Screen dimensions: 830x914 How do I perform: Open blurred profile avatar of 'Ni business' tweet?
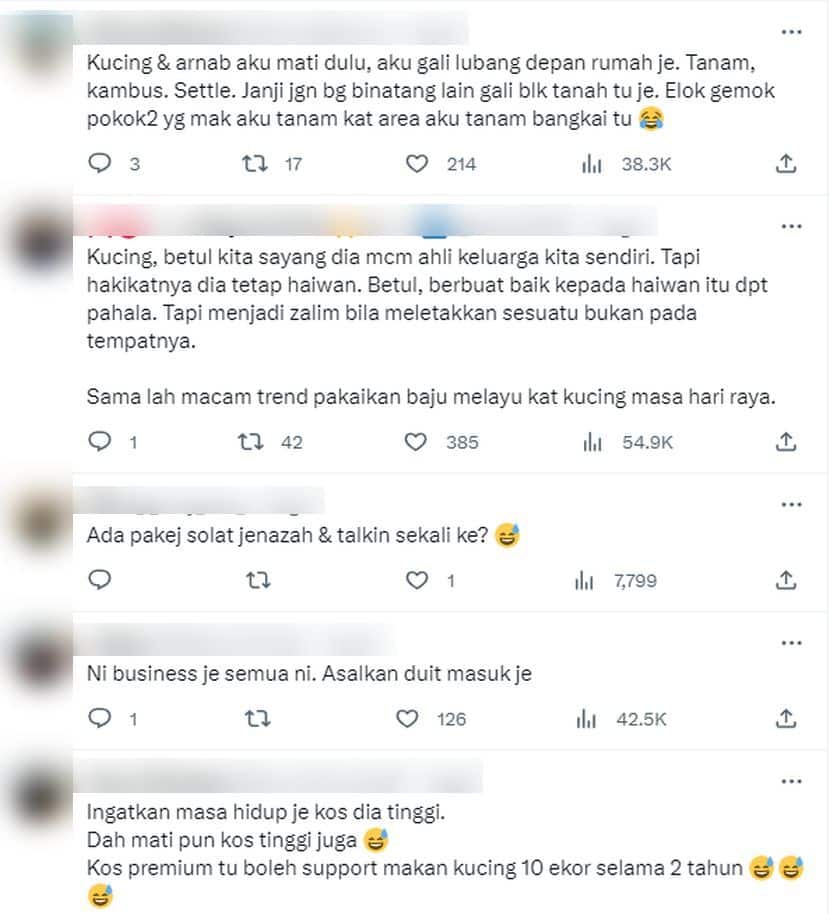(41, 660)
